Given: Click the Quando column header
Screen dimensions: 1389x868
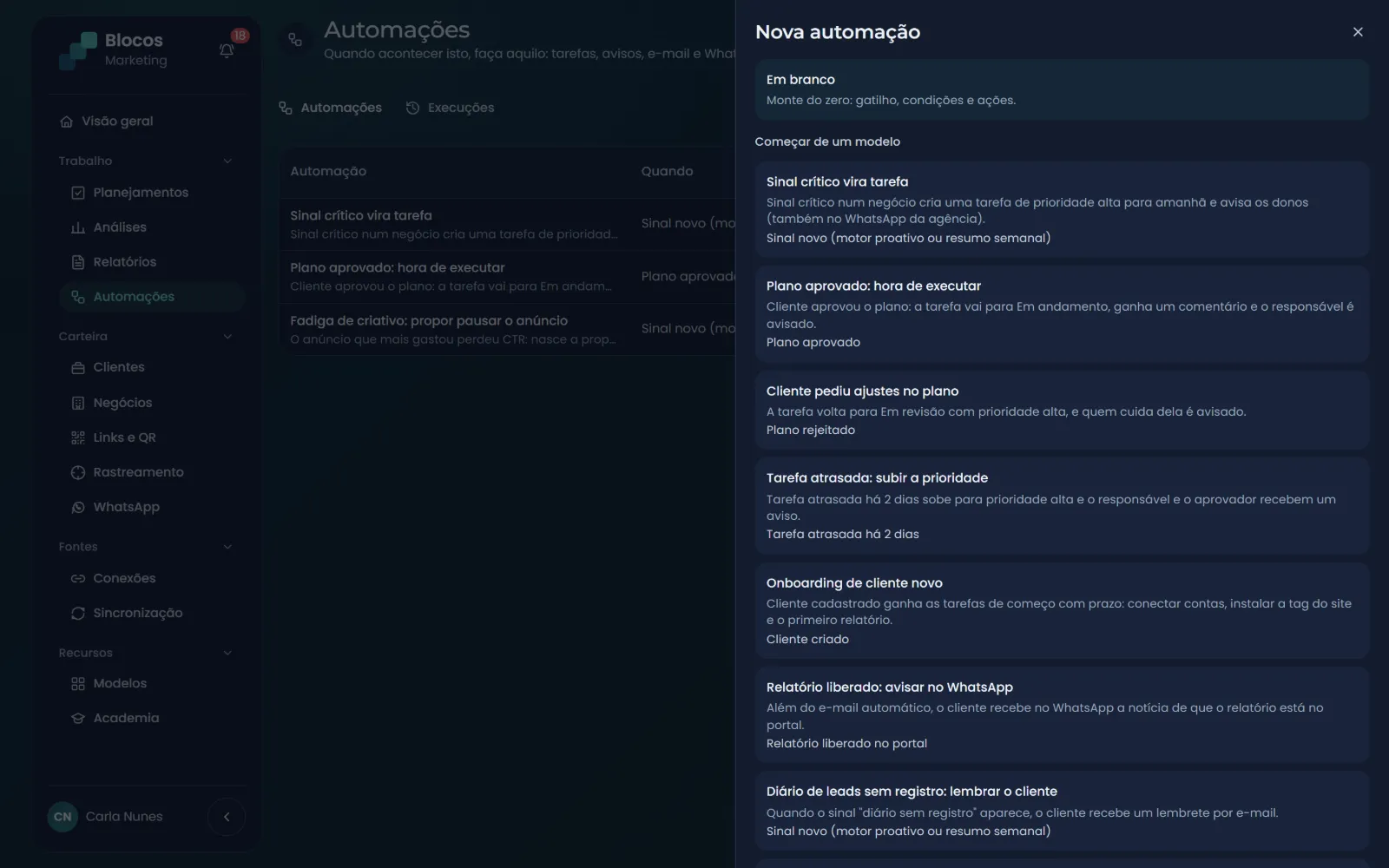Looking at the screenshot, I should click(x=667, y=171).
